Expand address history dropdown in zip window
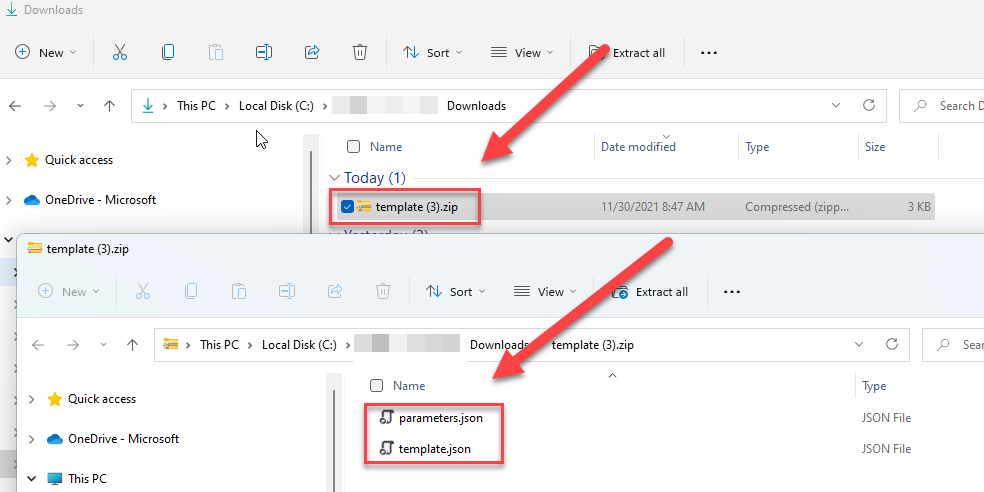Screen dimensions: 984x492 pos(859,344)
